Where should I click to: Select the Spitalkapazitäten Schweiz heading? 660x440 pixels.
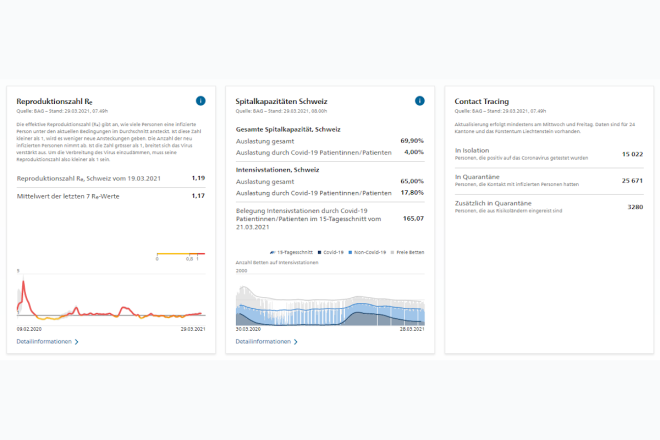pos(281,101)
